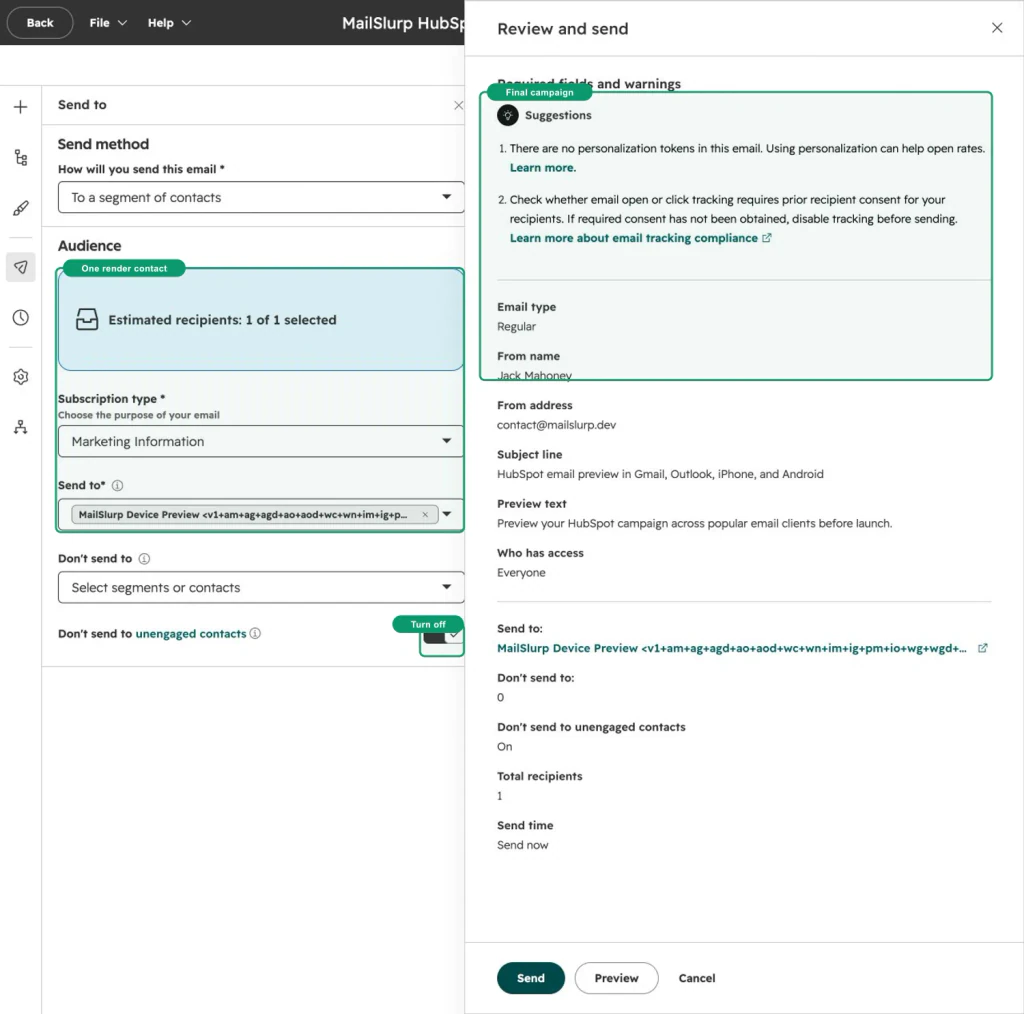The width and height of the screenshot is (1024, 1014).
Task: Open the structure tree icon in sidebar
Action: click(21, 157)
